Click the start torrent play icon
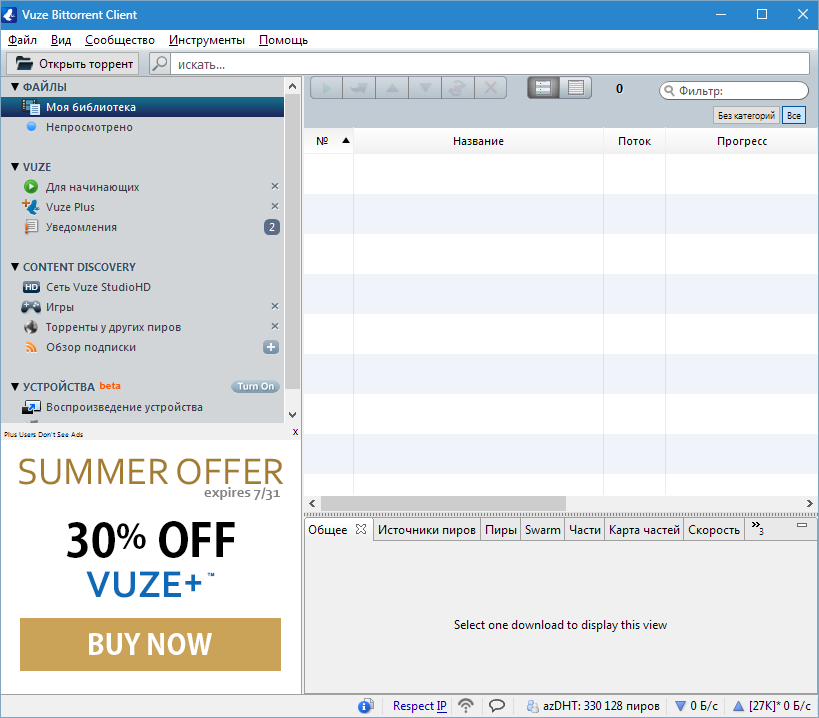 [x=326, y=88]
